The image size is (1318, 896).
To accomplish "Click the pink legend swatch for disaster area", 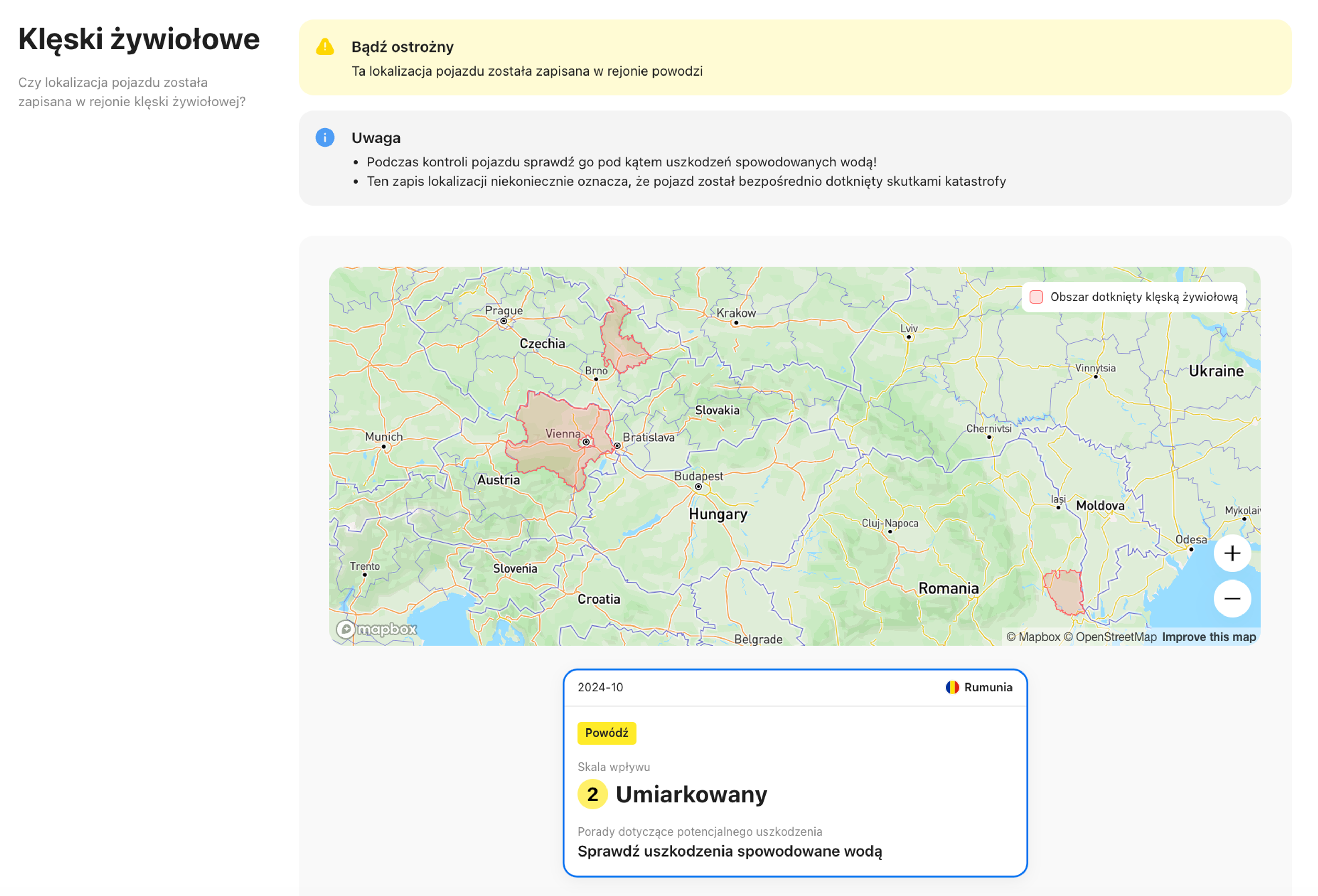I will coord(1036,297).
